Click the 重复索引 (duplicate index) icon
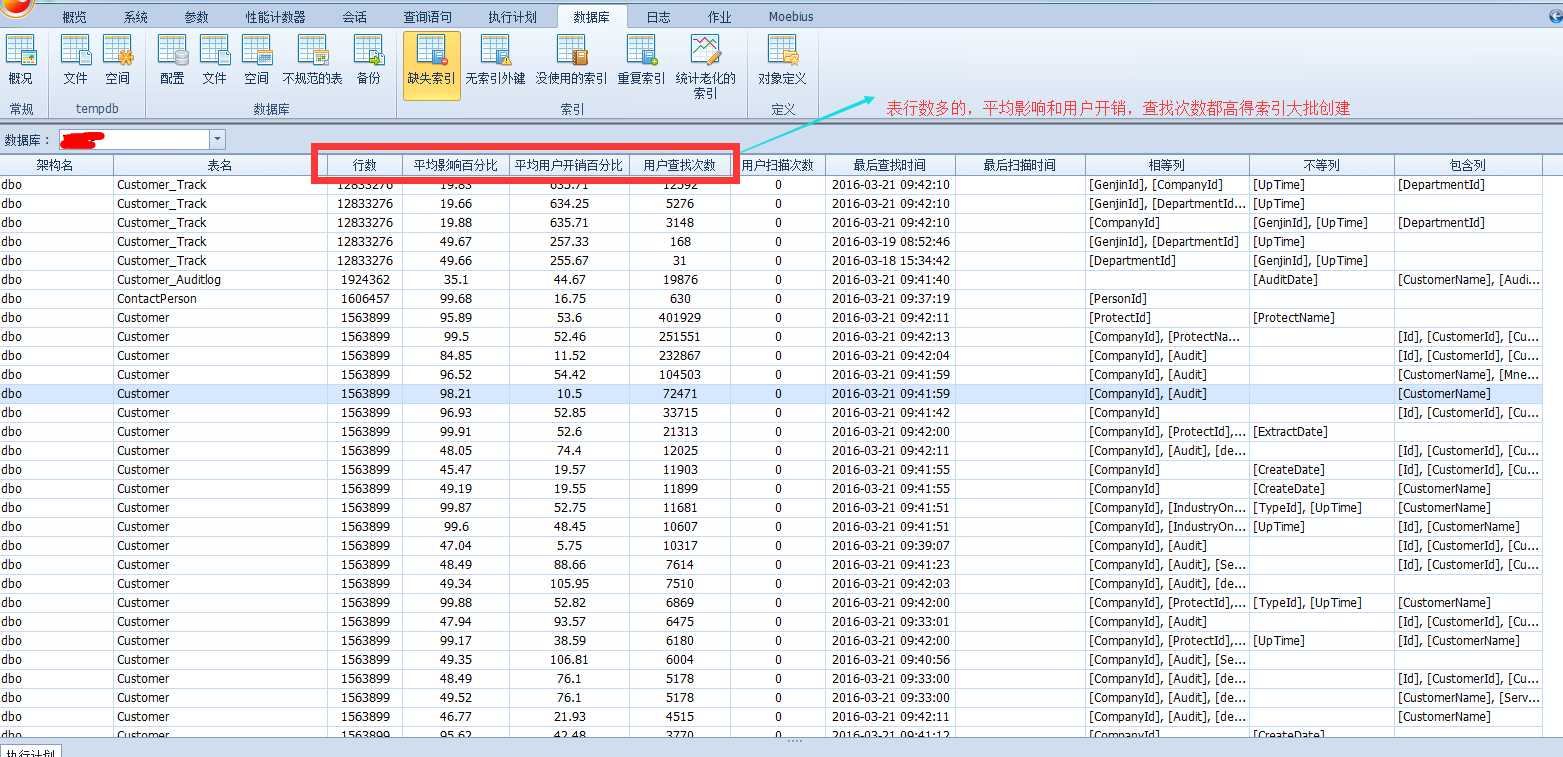 641,62
